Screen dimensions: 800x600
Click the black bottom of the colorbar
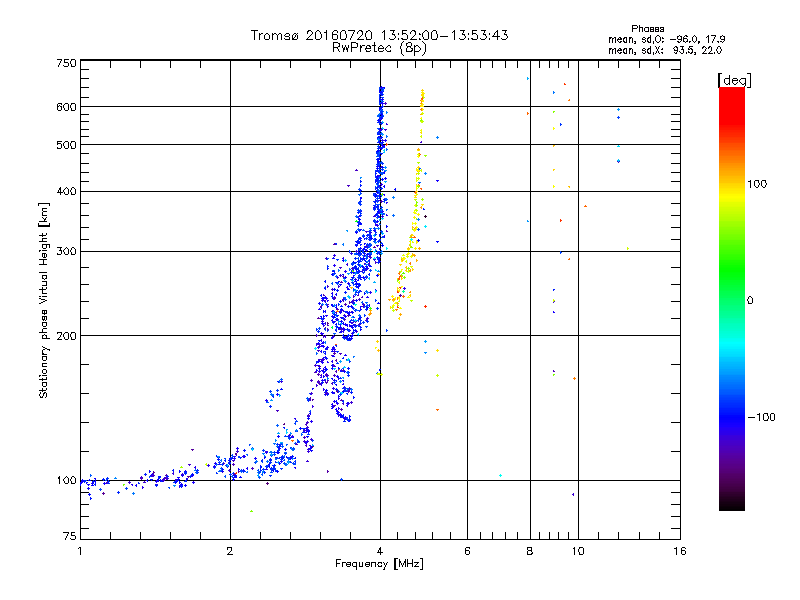click(732, 503)
